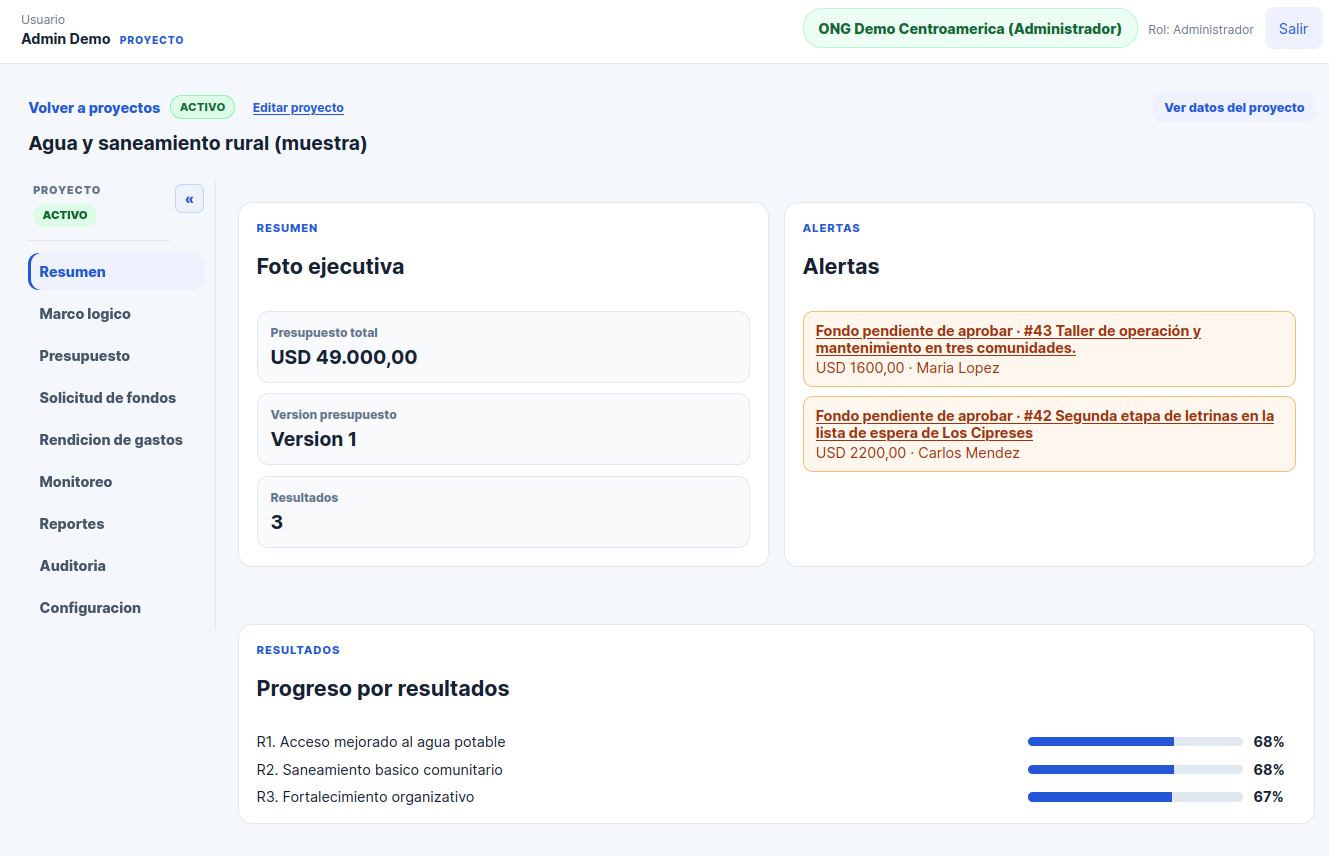The image size is (1329, 856).
Task: Click the ONG Demo Centroamerica organization badge
Action: 970,29
